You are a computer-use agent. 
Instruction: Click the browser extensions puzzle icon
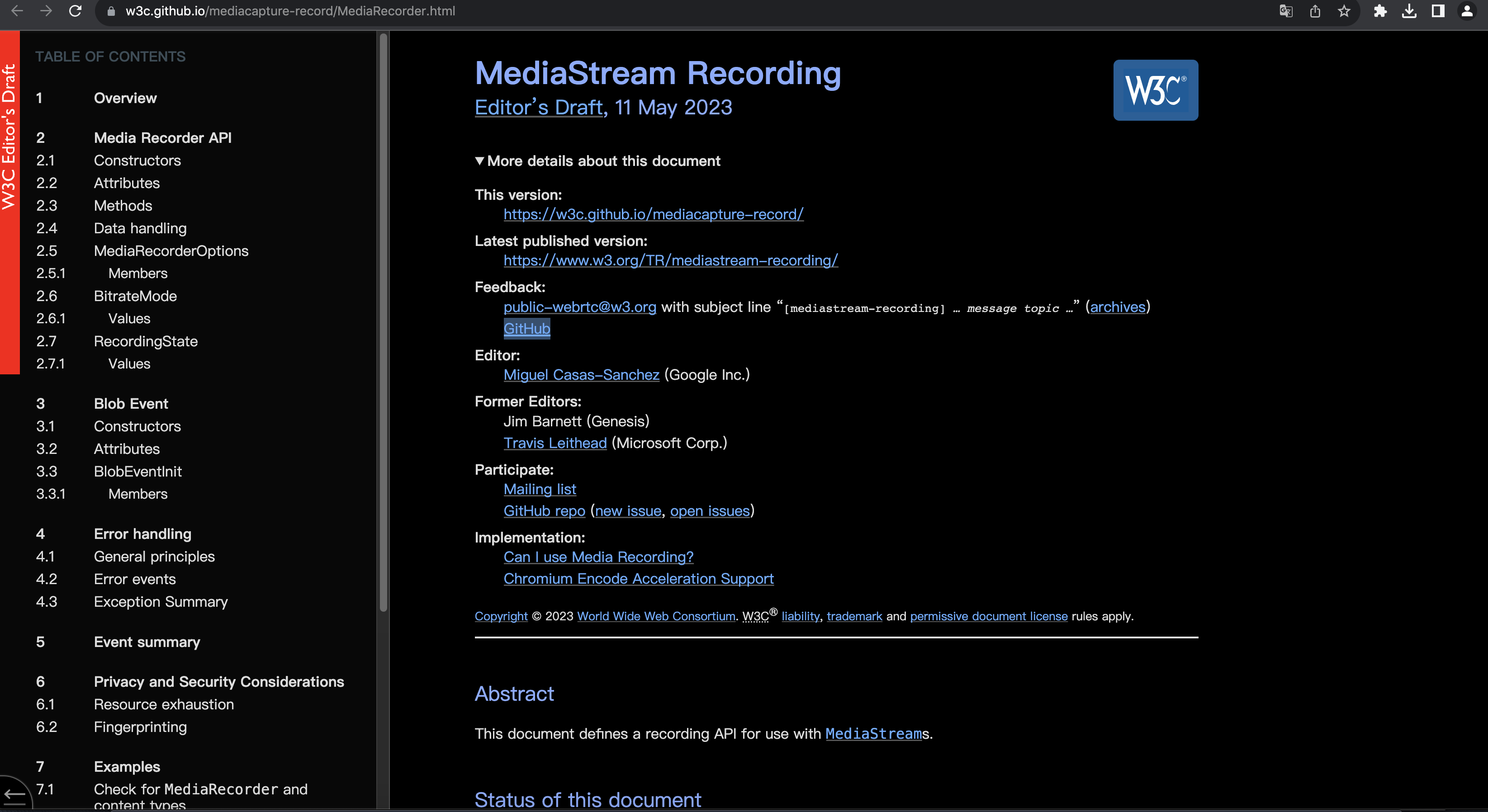pyautogui.click(x=1381, y=11)
